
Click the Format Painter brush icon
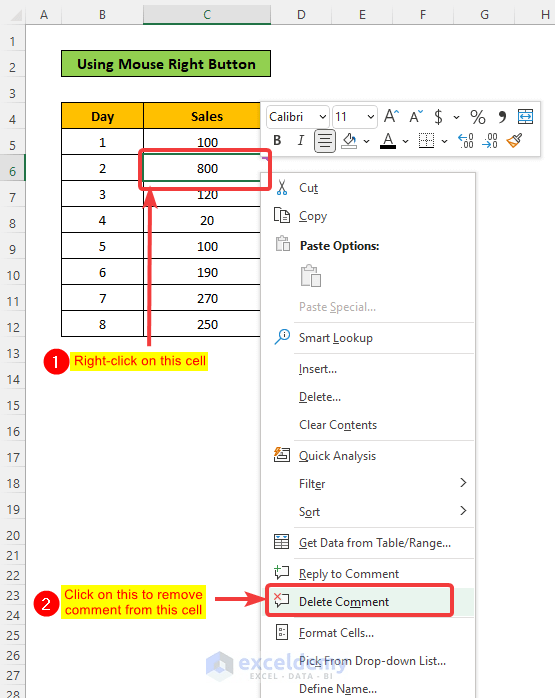tap(514, 141)
